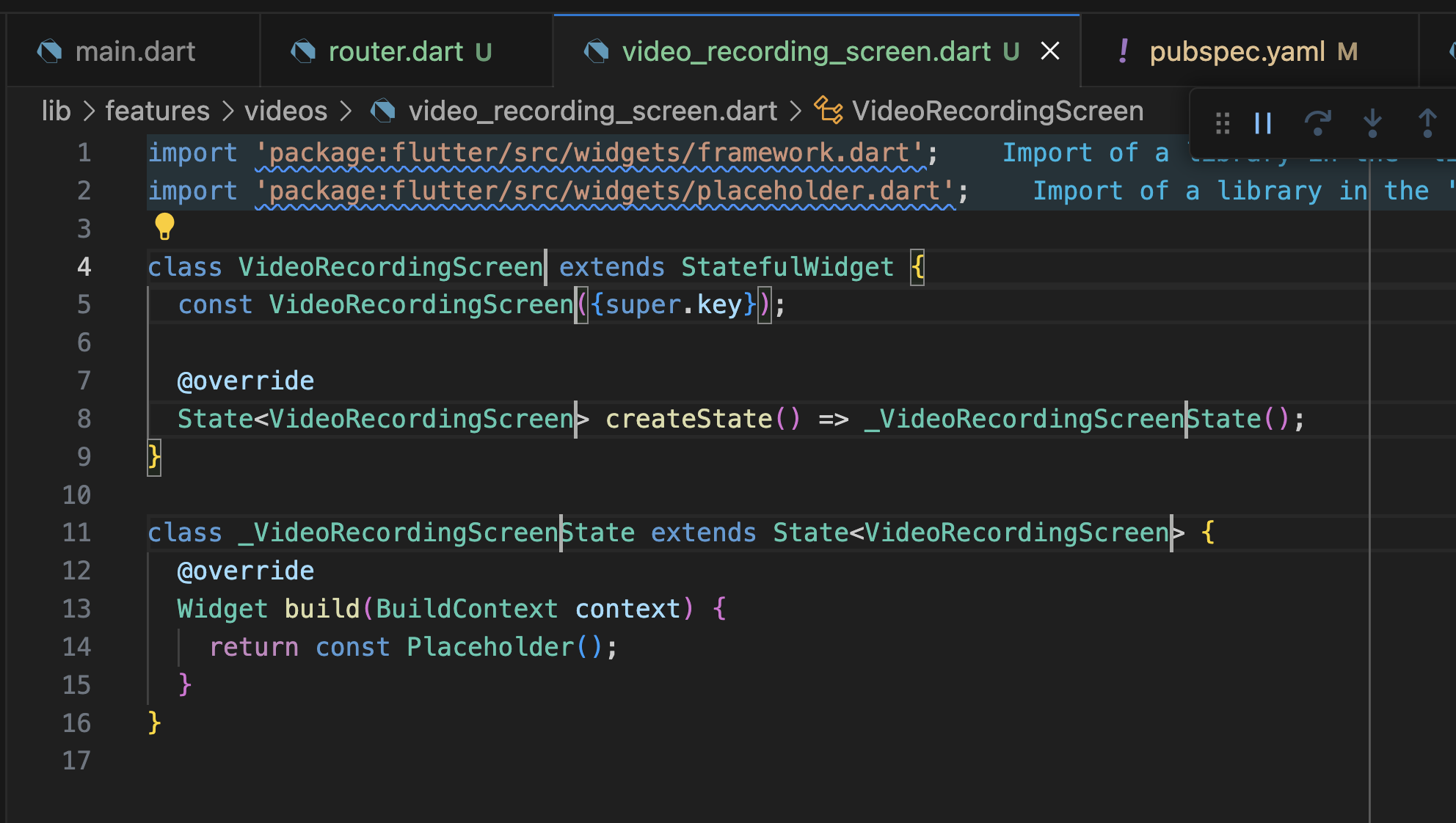Click line number 11 in gutter
Image resolution: width=1456 pixels, height=823 pixels.
point(76,533)
